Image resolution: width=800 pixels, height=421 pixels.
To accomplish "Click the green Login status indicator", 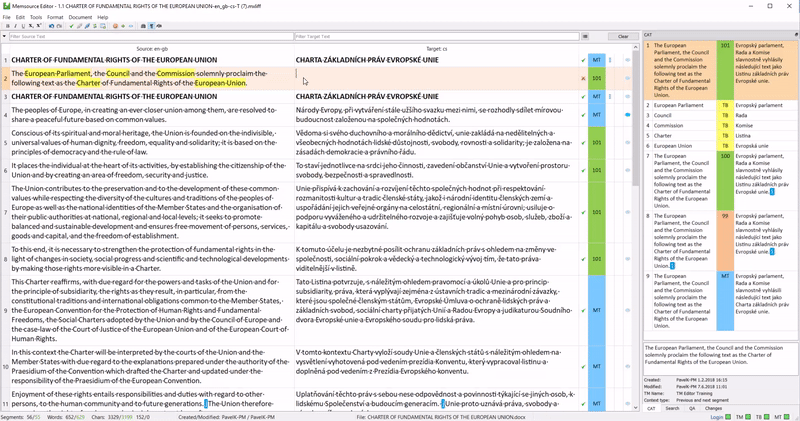I will (x=728, y=417).
